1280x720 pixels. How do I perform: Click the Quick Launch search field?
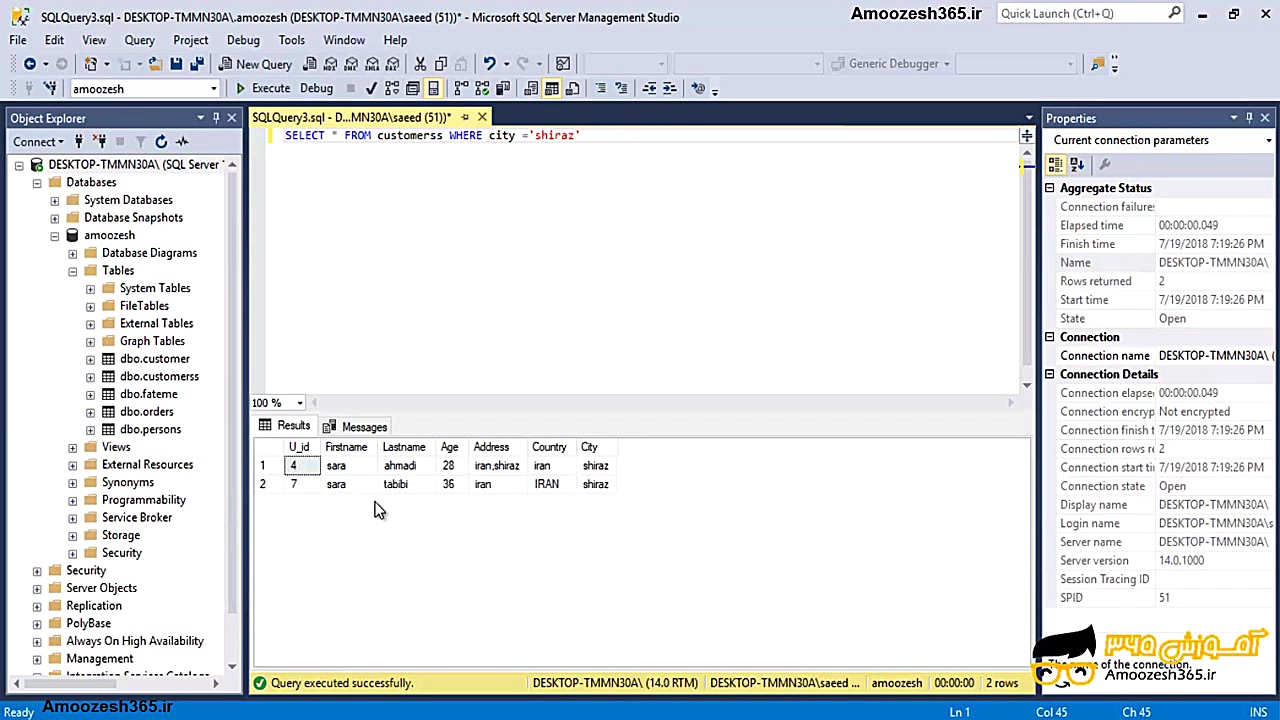(x=1083, y=14)
